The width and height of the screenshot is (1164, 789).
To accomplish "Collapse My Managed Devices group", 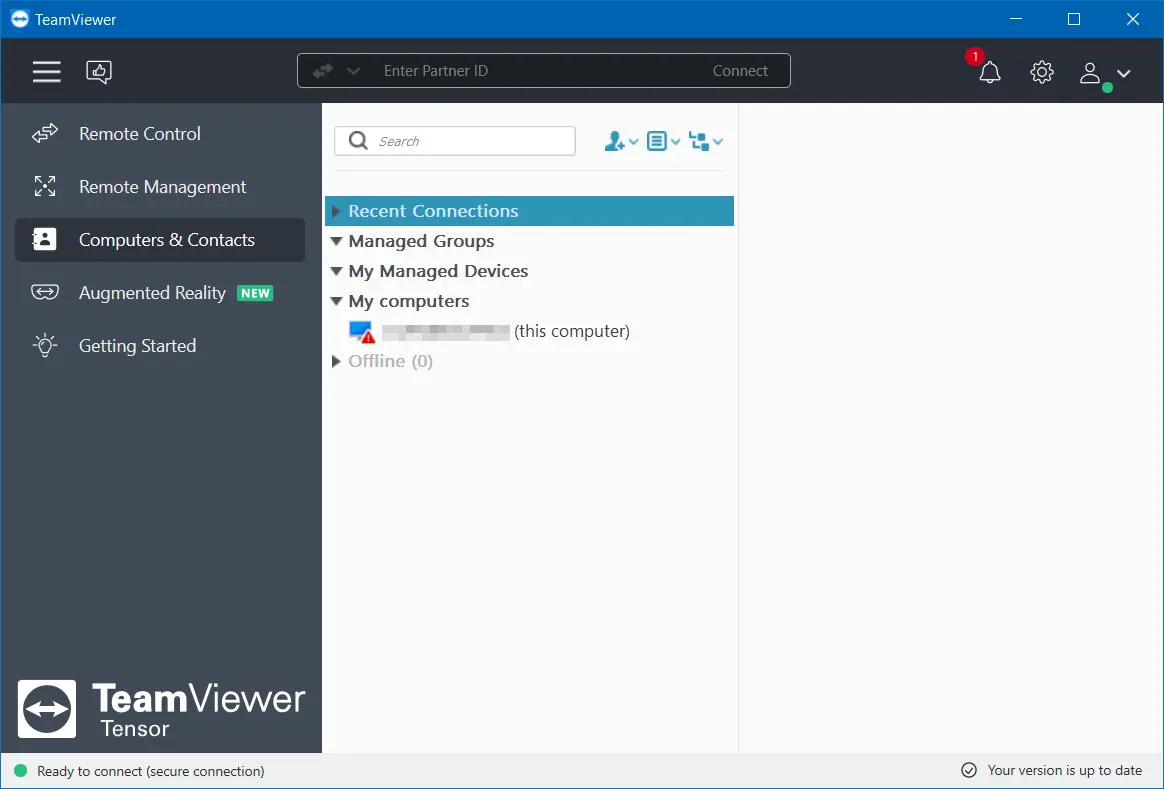I will coord(336,272).
